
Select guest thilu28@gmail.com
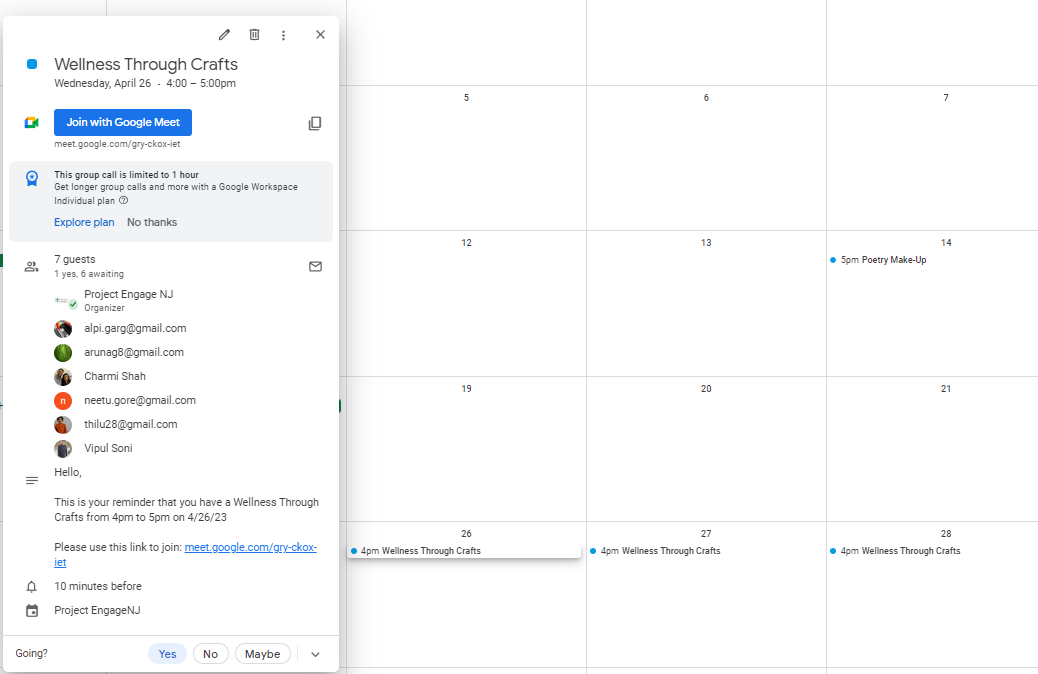[x=130, y=424]
